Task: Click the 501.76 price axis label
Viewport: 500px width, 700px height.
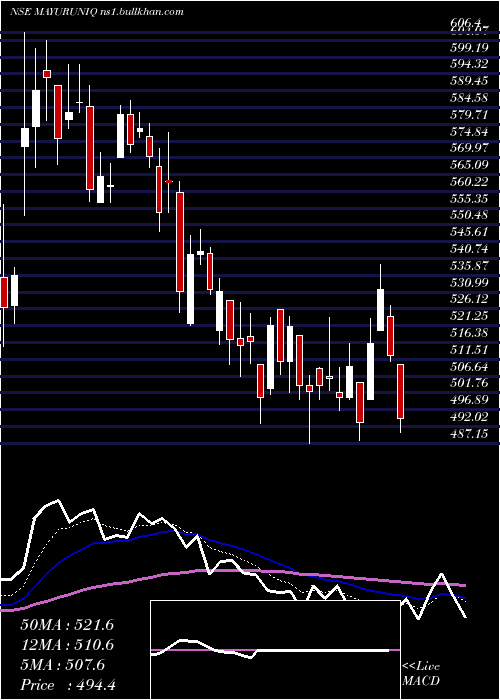Action: [x=469, y=383]
